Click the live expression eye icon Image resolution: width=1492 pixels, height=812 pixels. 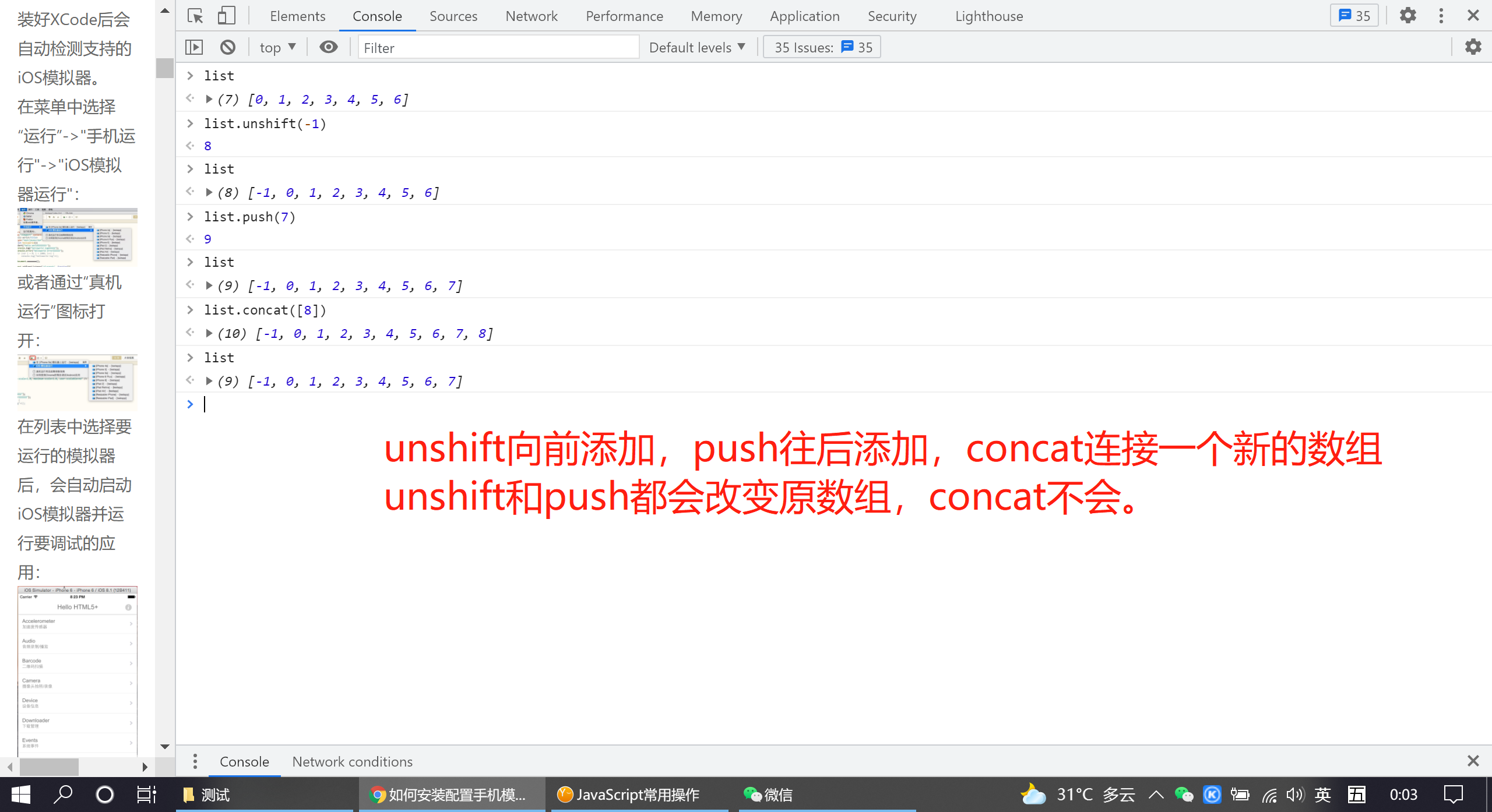coord(329,47)
